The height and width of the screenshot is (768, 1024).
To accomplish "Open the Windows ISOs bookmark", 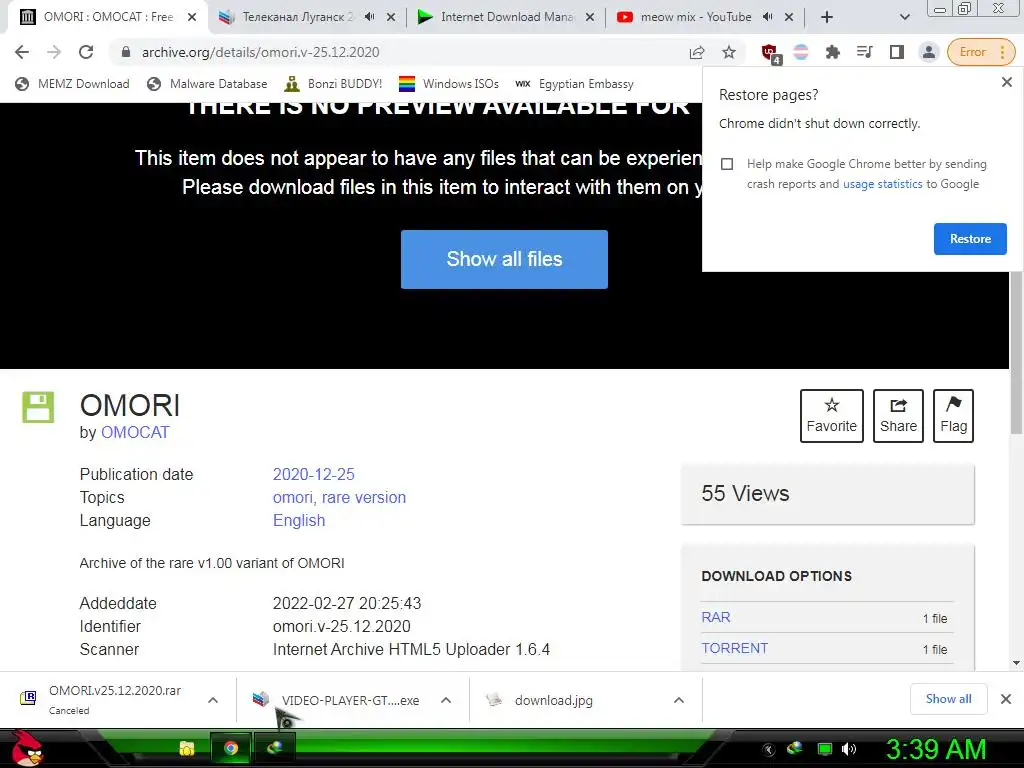I will pos(449,84).
